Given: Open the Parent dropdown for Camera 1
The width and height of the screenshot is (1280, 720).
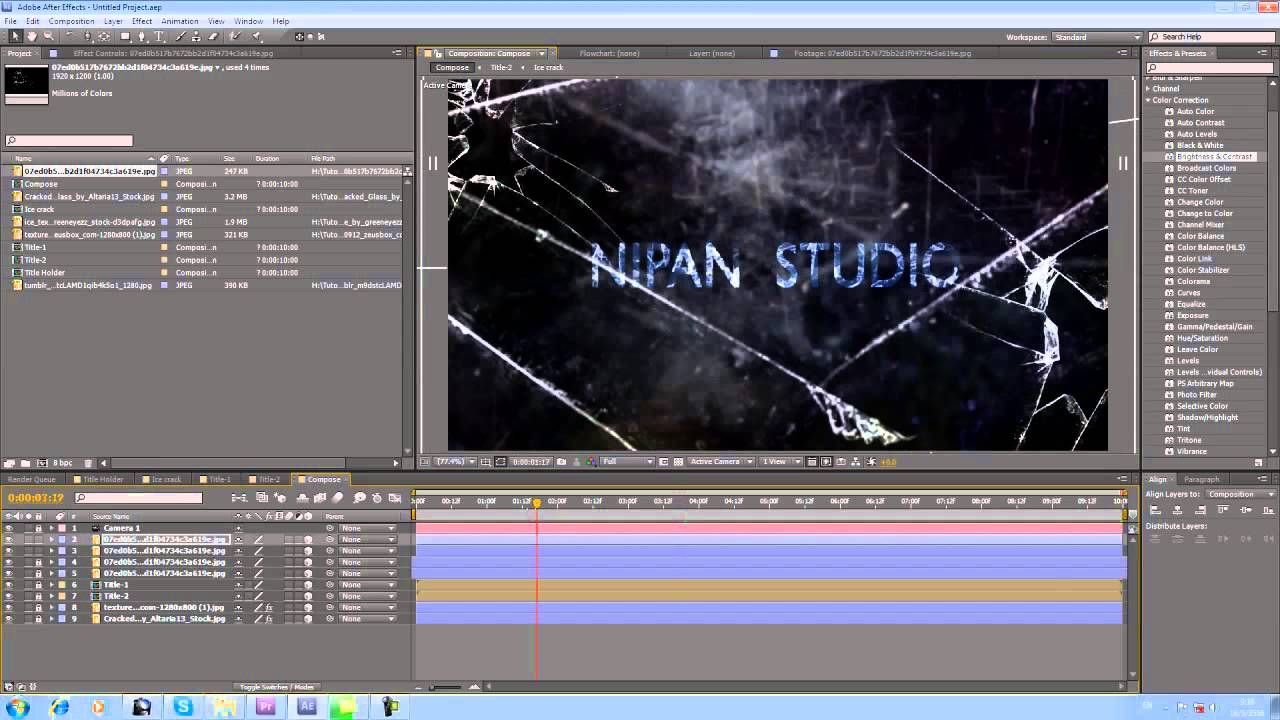Looking at the screenshot, I should point(368,527).
